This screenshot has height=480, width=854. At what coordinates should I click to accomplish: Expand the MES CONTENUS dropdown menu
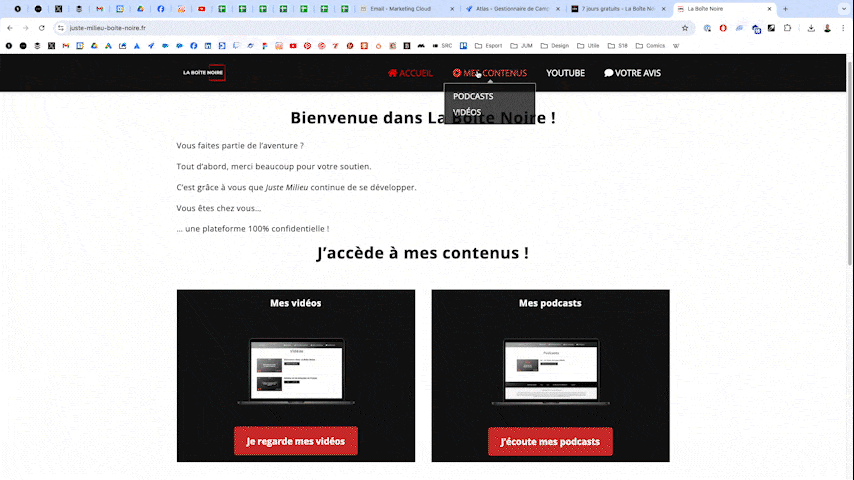489,73
